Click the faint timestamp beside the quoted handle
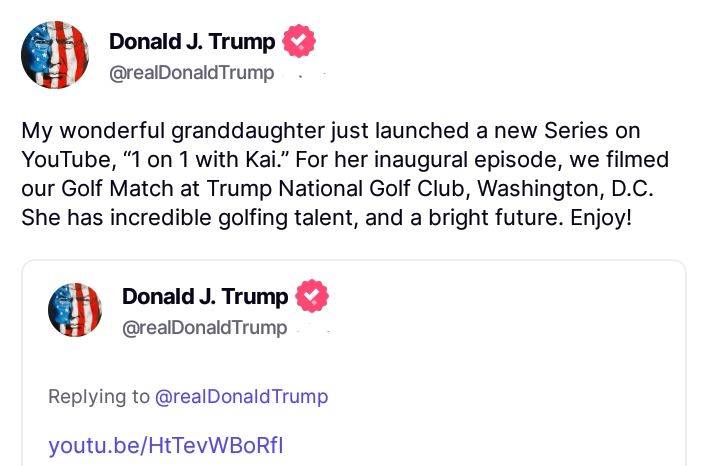Screen dimensions: 703x466 point(314,328)
